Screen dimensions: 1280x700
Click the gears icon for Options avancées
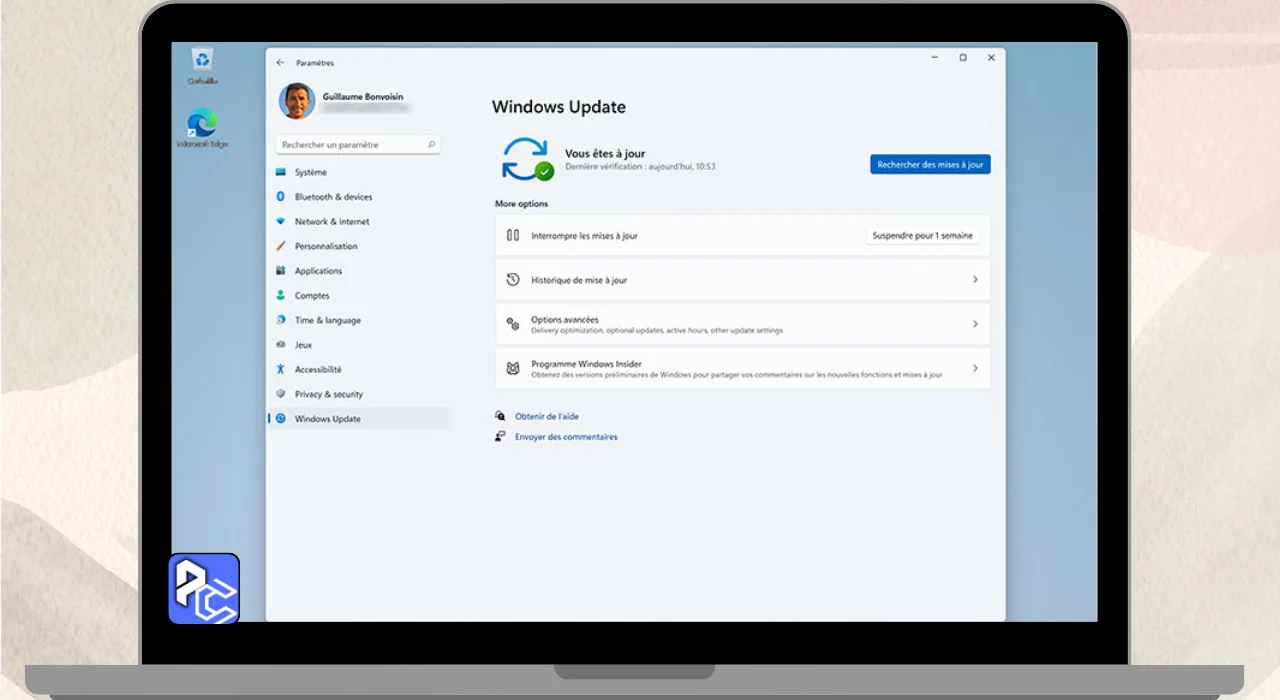pos(513,324)
